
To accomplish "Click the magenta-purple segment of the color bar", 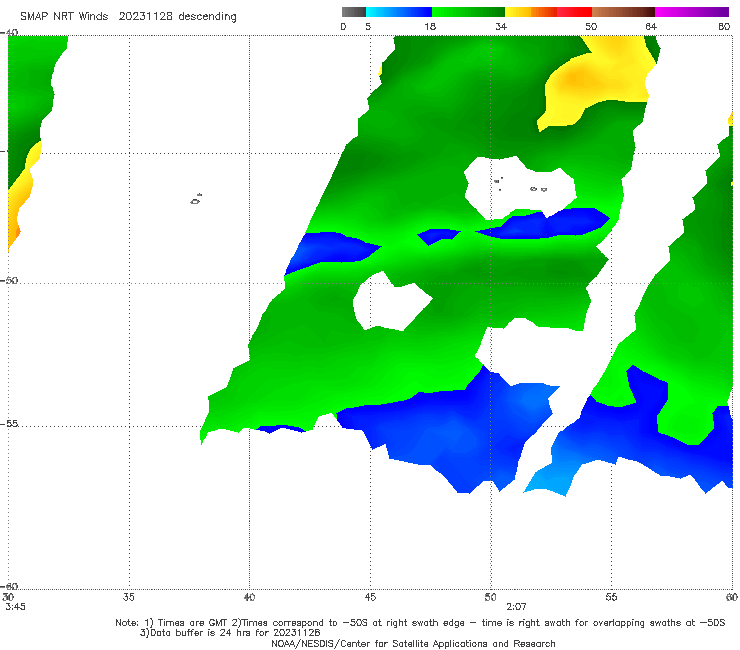I will (692, 12).
